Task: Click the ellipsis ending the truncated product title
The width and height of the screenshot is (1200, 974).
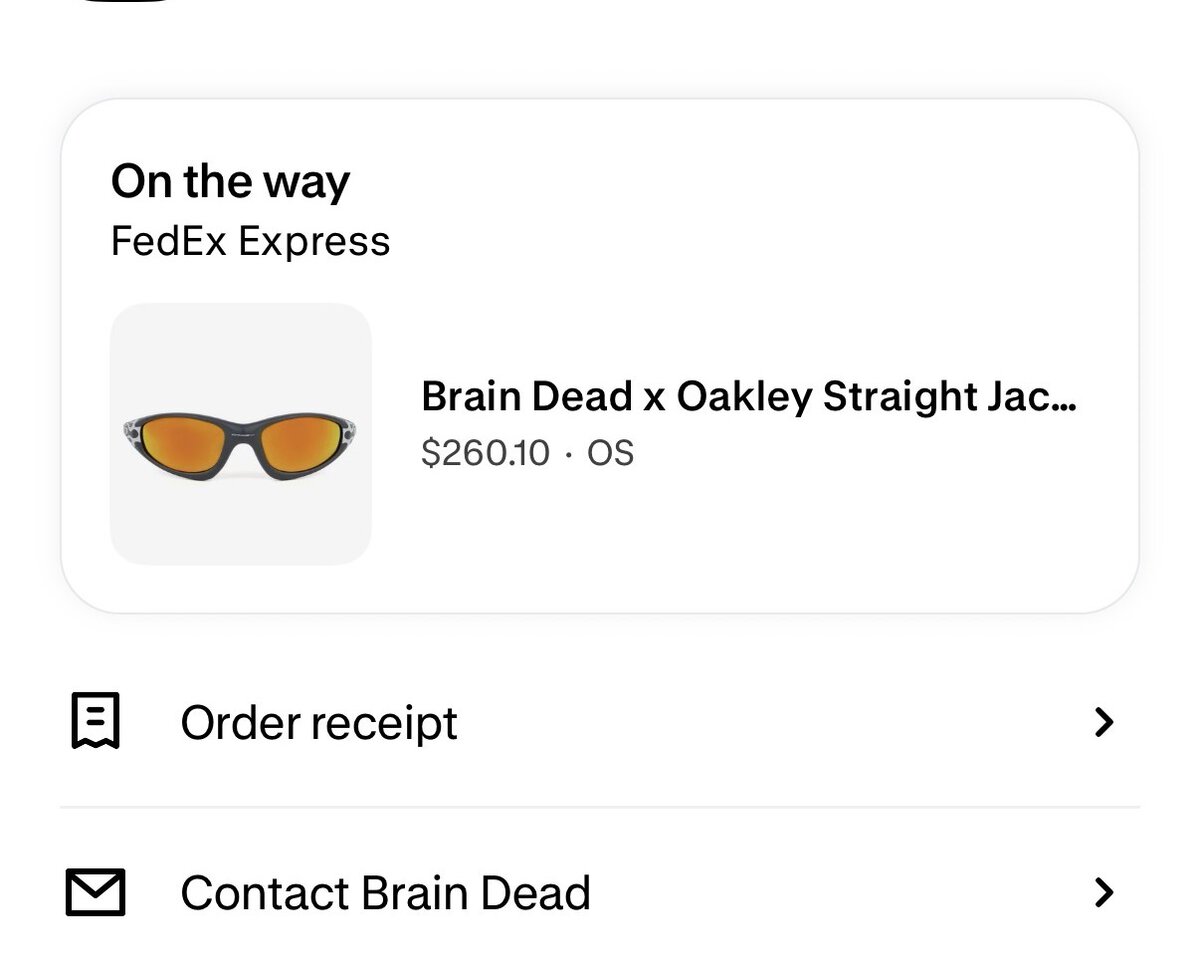Action: [1066, 399]
